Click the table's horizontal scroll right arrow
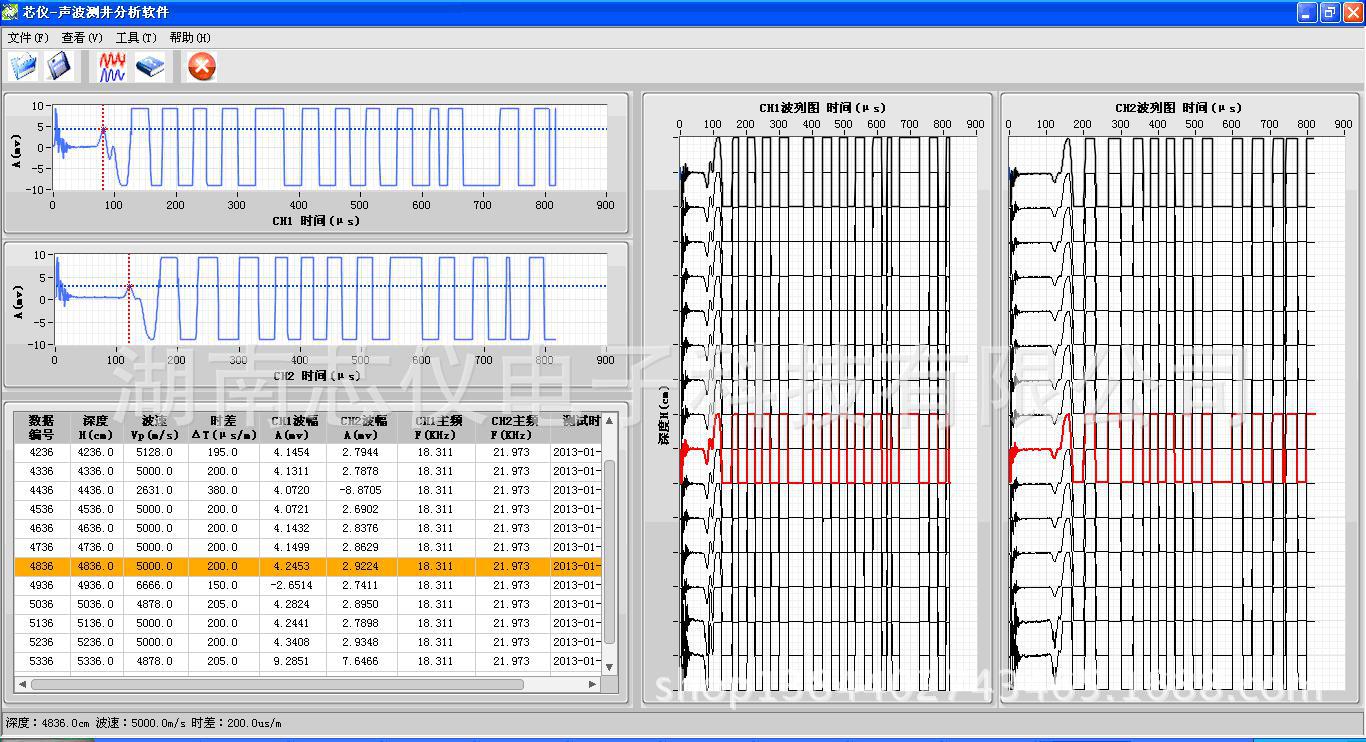Viewport: 1366px width, 742px height. pyautogui.click(x=592, y=685)
